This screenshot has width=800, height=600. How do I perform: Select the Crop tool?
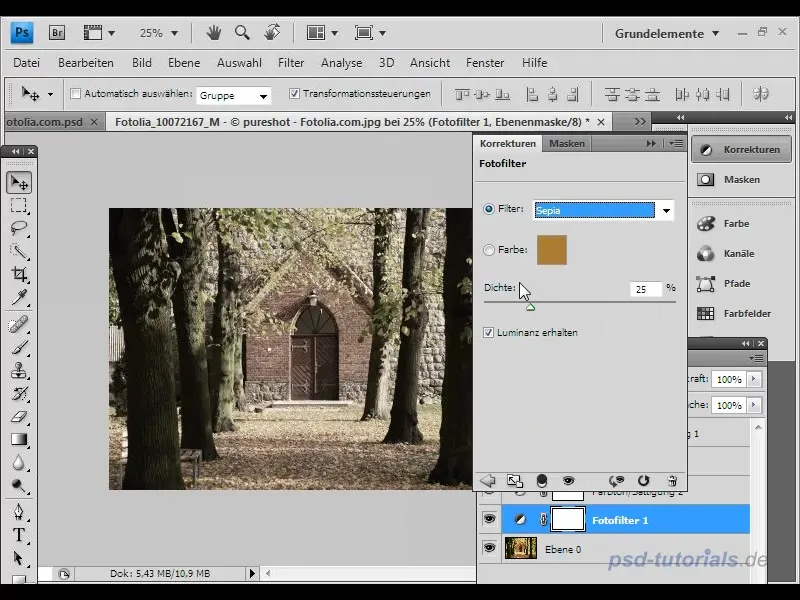point(19,274)
